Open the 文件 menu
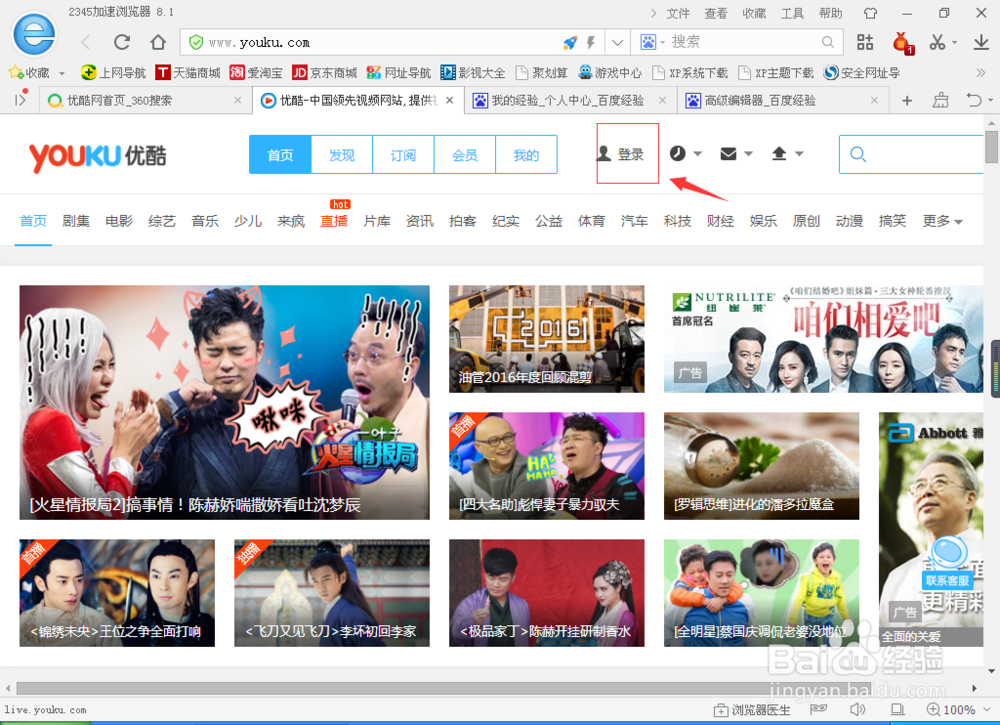This screenshot has height=725, width=1000. [678, 13]
